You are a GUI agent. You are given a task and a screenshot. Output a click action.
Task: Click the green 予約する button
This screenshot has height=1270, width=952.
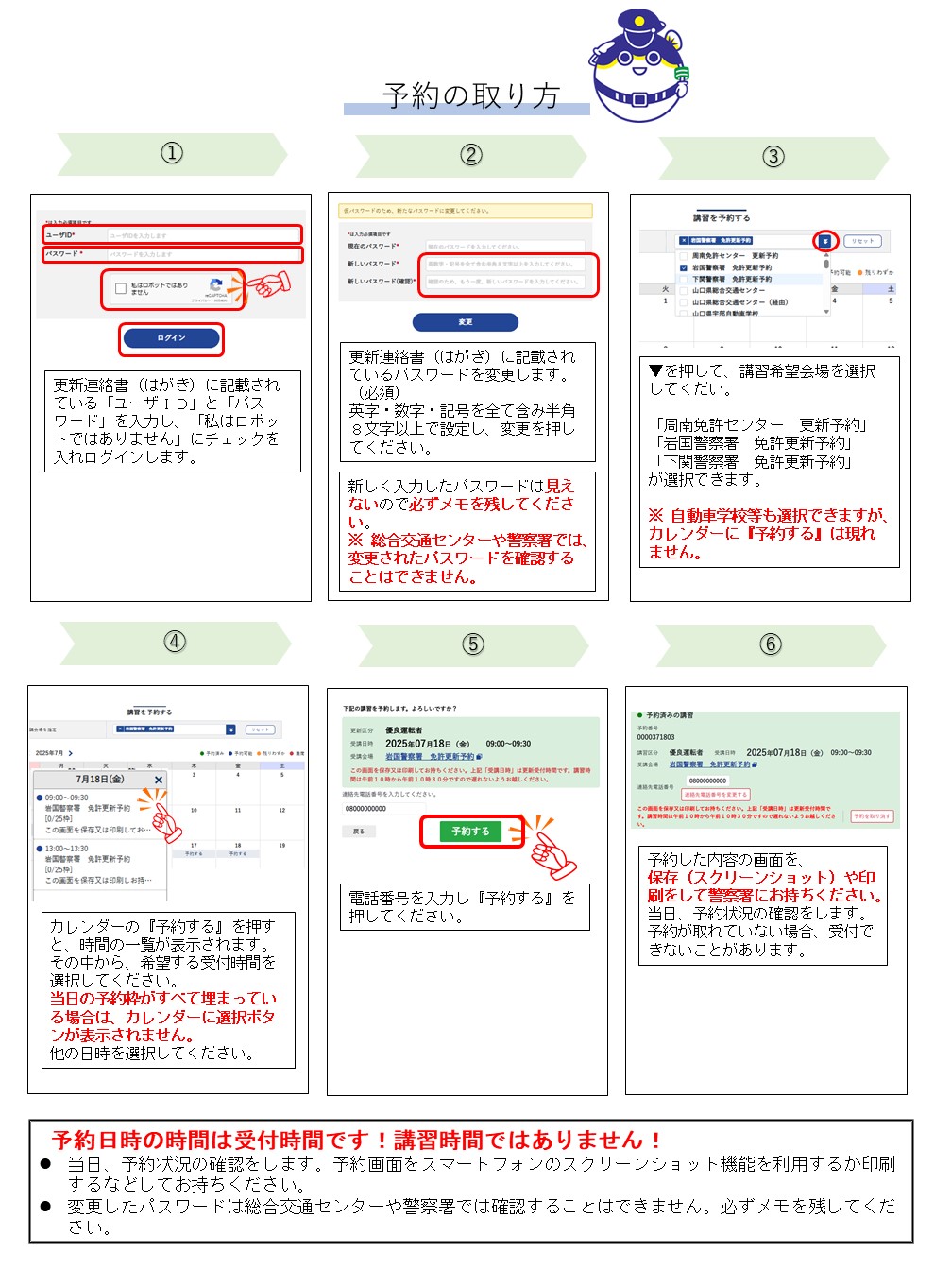(470, 832)
